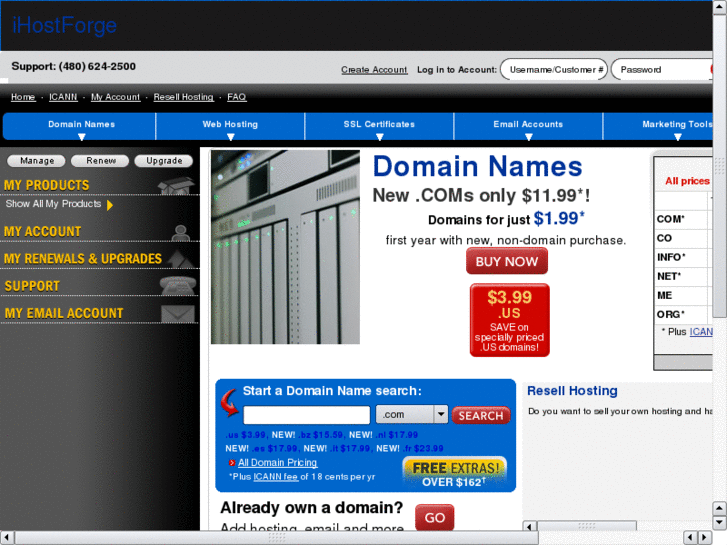Click the vertical scrollbar up arrow at top
This screenshot has height=545, width=727.
click(720, 7)
